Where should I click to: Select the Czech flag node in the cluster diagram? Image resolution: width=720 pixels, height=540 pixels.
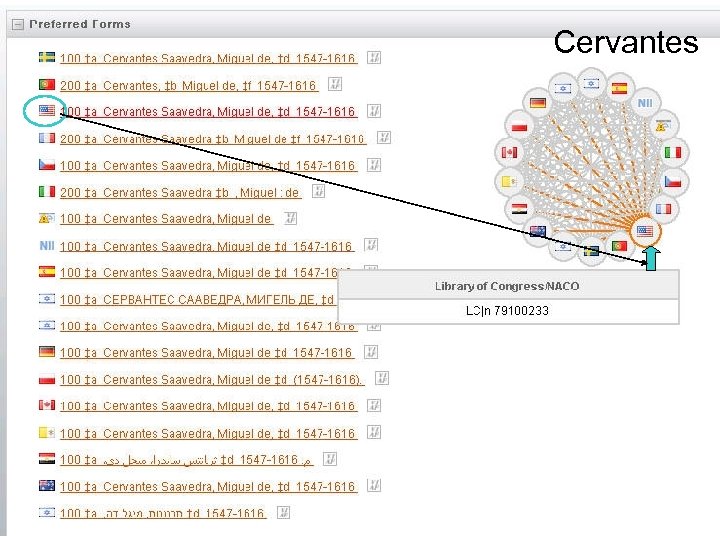673,182
